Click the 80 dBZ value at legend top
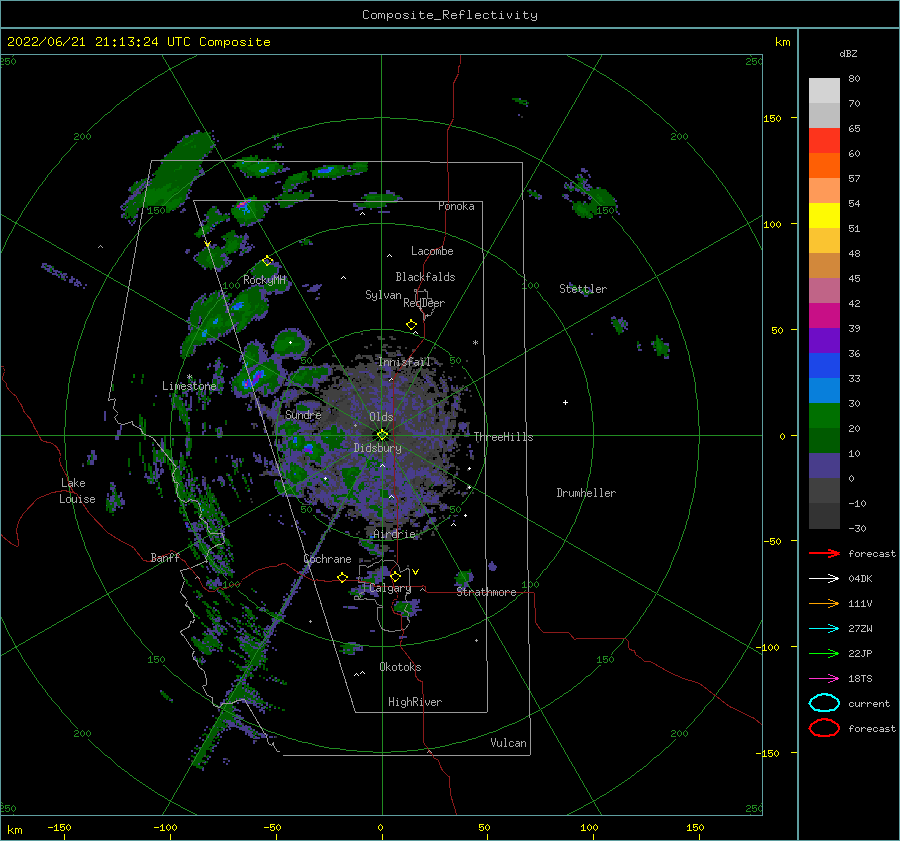The image size is (900, 841). pyautogui.click(x=854, y=79)
